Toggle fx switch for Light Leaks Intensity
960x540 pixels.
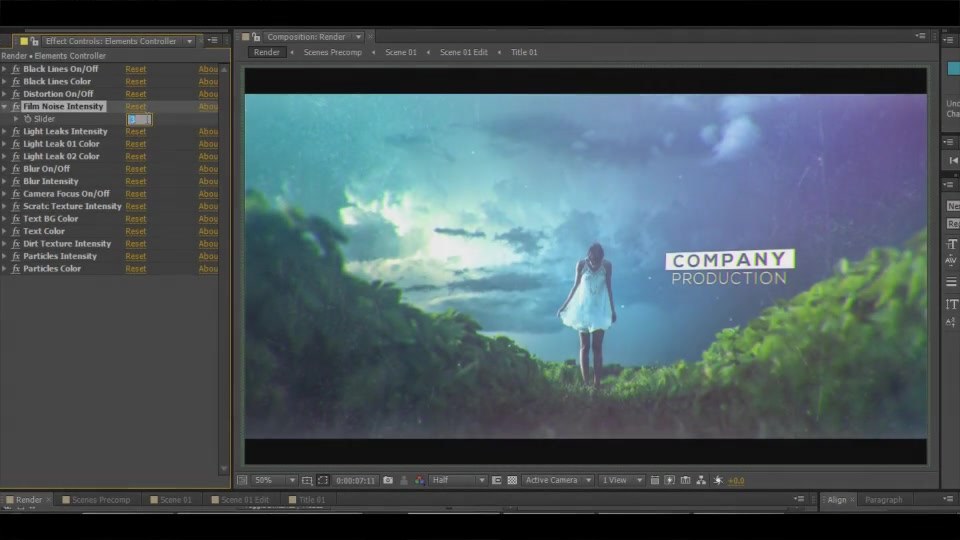click(x=16, y=132)
